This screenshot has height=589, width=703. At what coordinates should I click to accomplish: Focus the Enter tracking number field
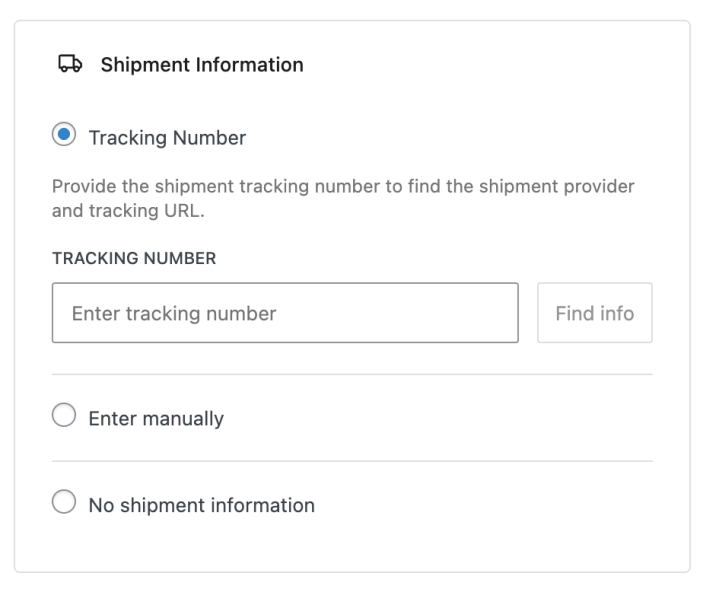(x=285, y=313)
